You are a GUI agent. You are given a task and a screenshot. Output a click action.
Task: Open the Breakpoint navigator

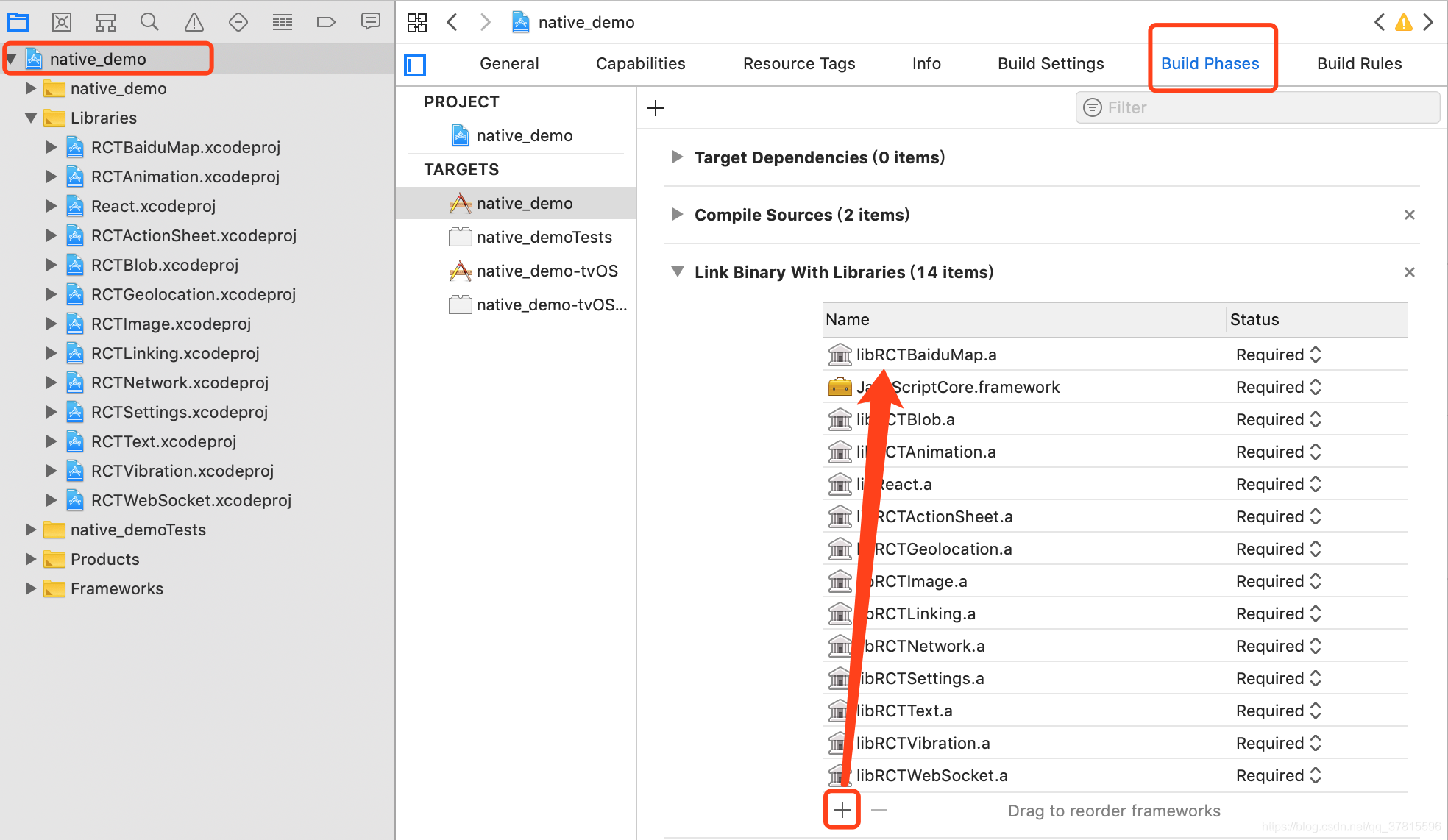326,22
